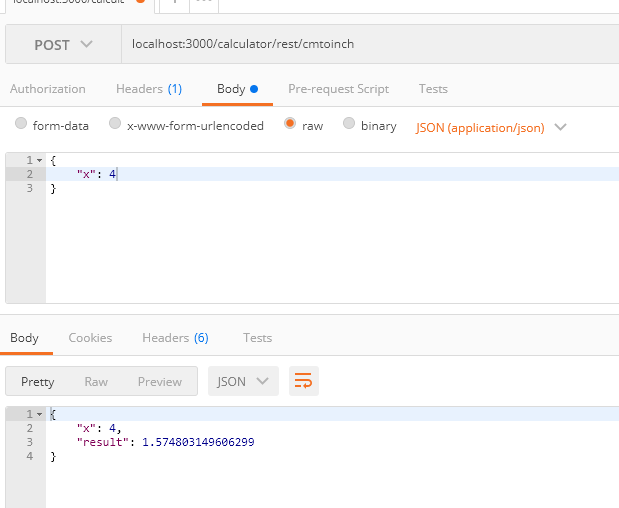Select the form-data radio button
The image size is (619, 508).
(x=21, y=124)
